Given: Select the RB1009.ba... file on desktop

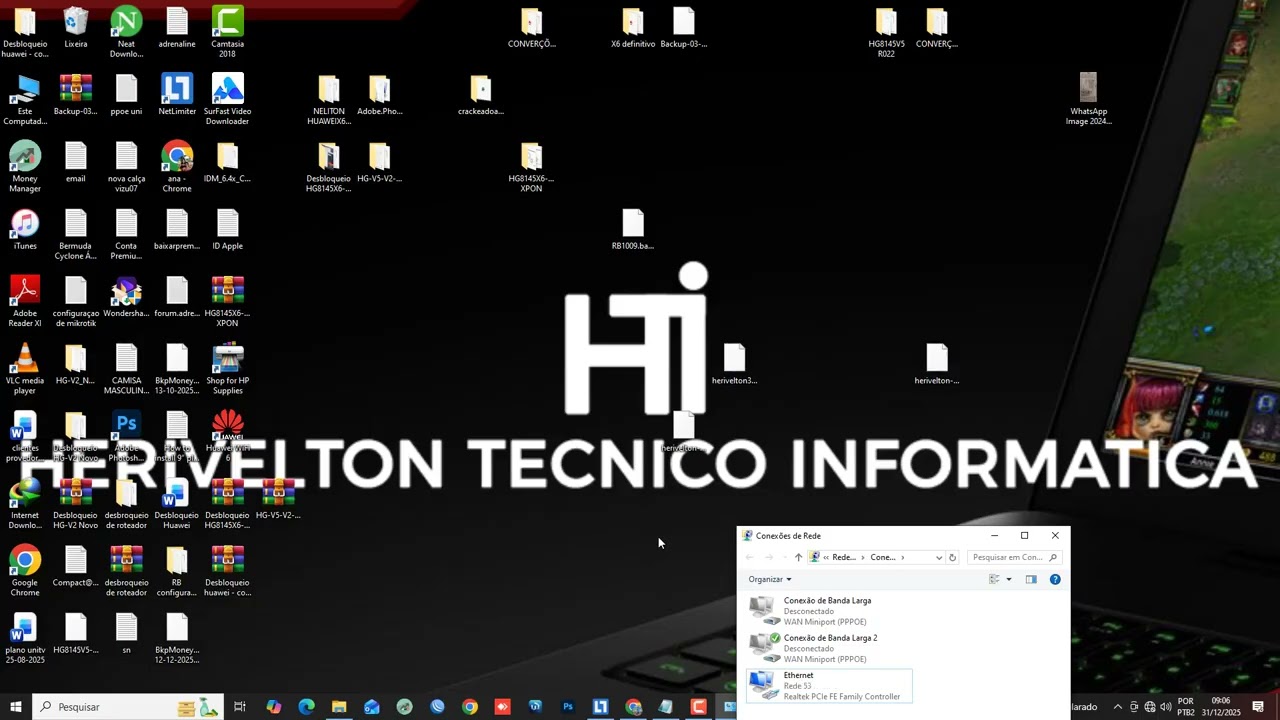Looking at the screenshot, I should (x=633, y=229).
